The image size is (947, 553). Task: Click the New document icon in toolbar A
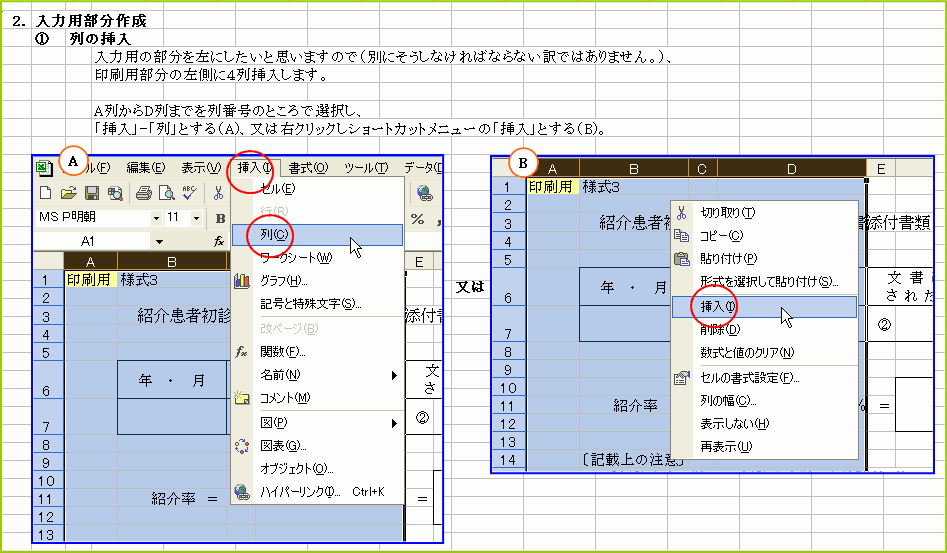click(45, 193)
